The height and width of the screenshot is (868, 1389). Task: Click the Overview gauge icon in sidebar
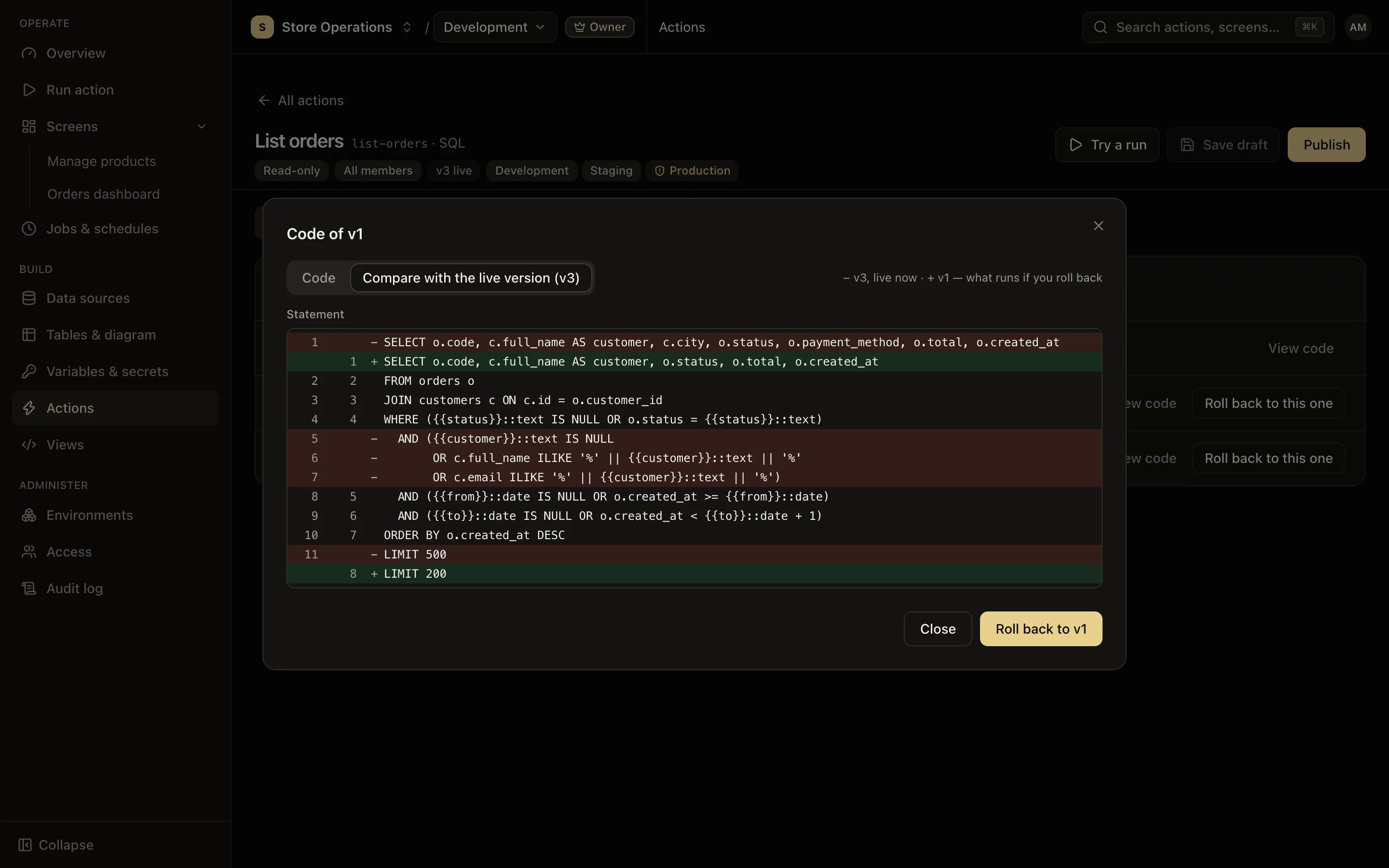pos(29,54)
